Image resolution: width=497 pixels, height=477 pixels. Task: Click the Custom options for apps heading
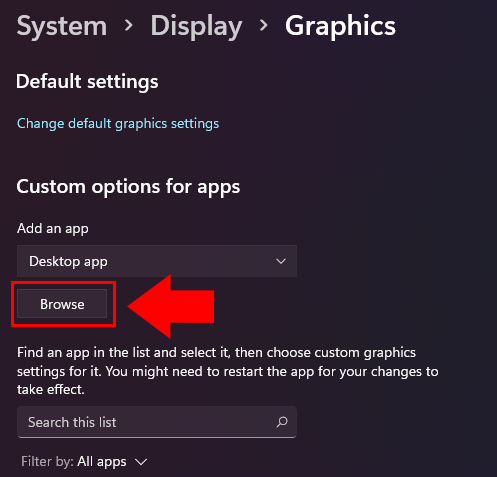(128, 187)
